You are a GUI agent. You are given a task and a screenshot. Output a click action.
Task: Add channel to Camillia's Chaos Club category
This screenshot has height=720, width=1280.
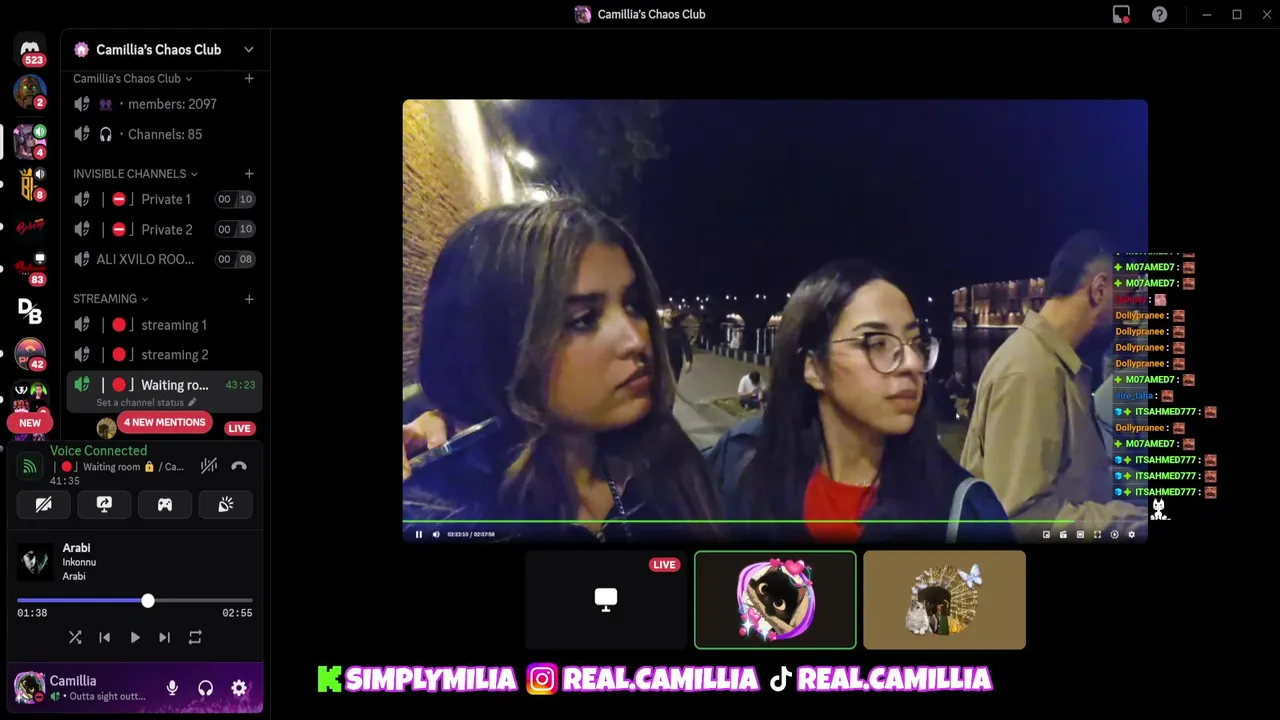coord(249,78)
